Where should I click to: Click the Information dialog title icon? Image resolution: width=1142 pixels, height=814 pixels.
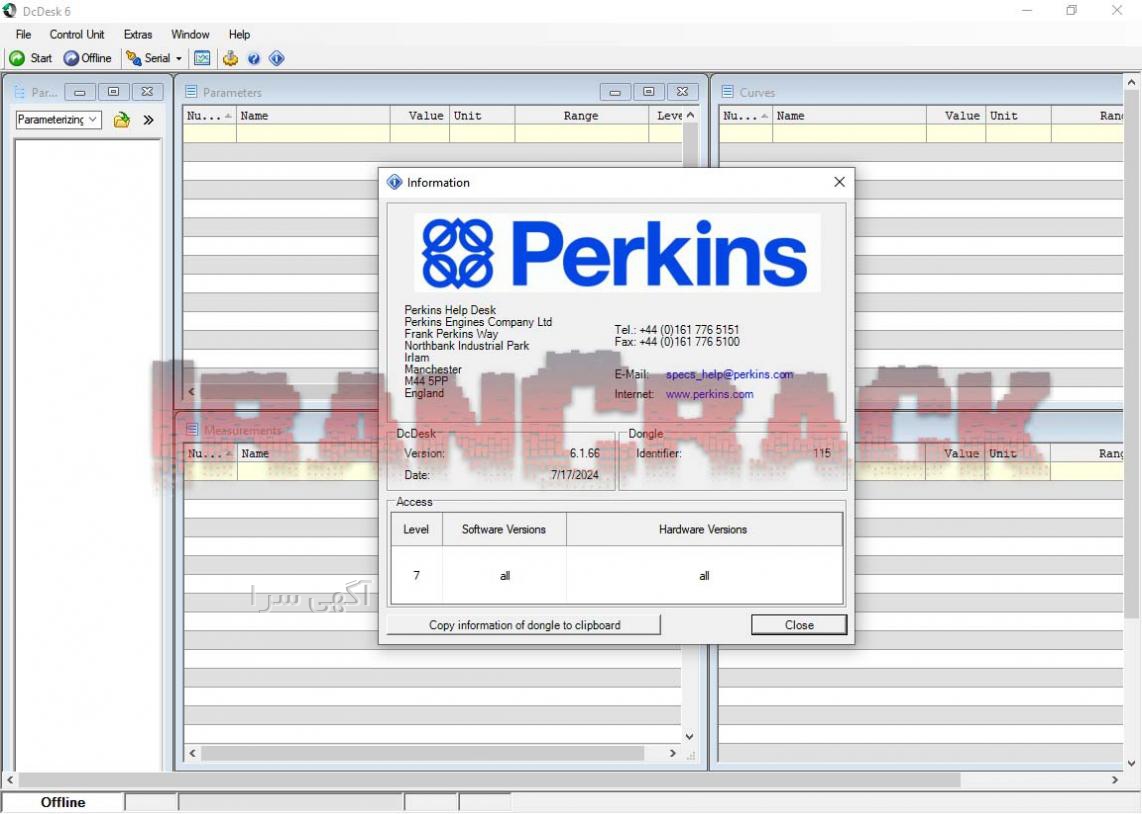click(394, 182)
